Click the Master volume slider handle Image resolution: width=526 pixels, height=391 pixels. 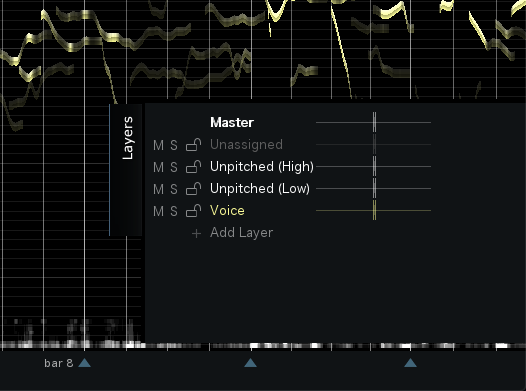pos(374,122)
